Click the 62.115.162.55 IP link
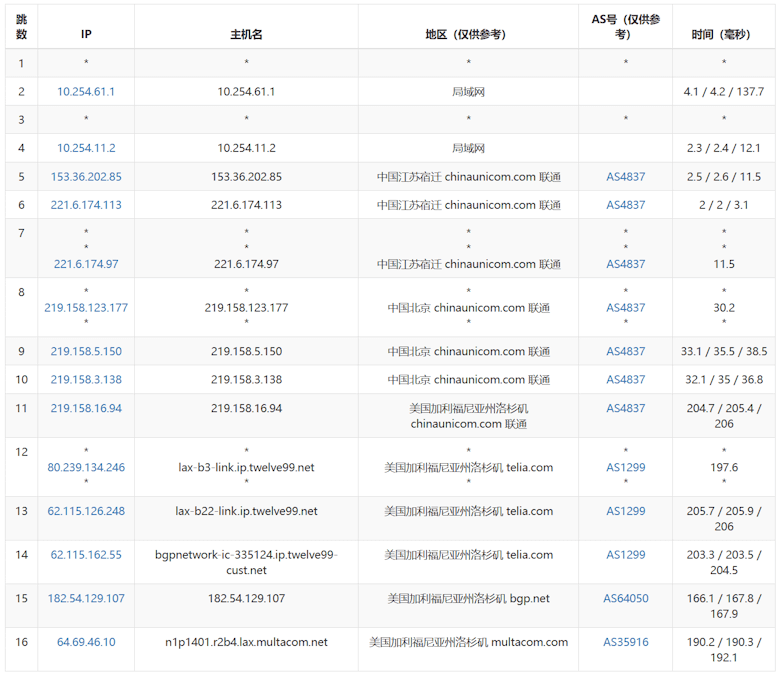The width and height of the screenshot is (780, 677). point(86,555)
